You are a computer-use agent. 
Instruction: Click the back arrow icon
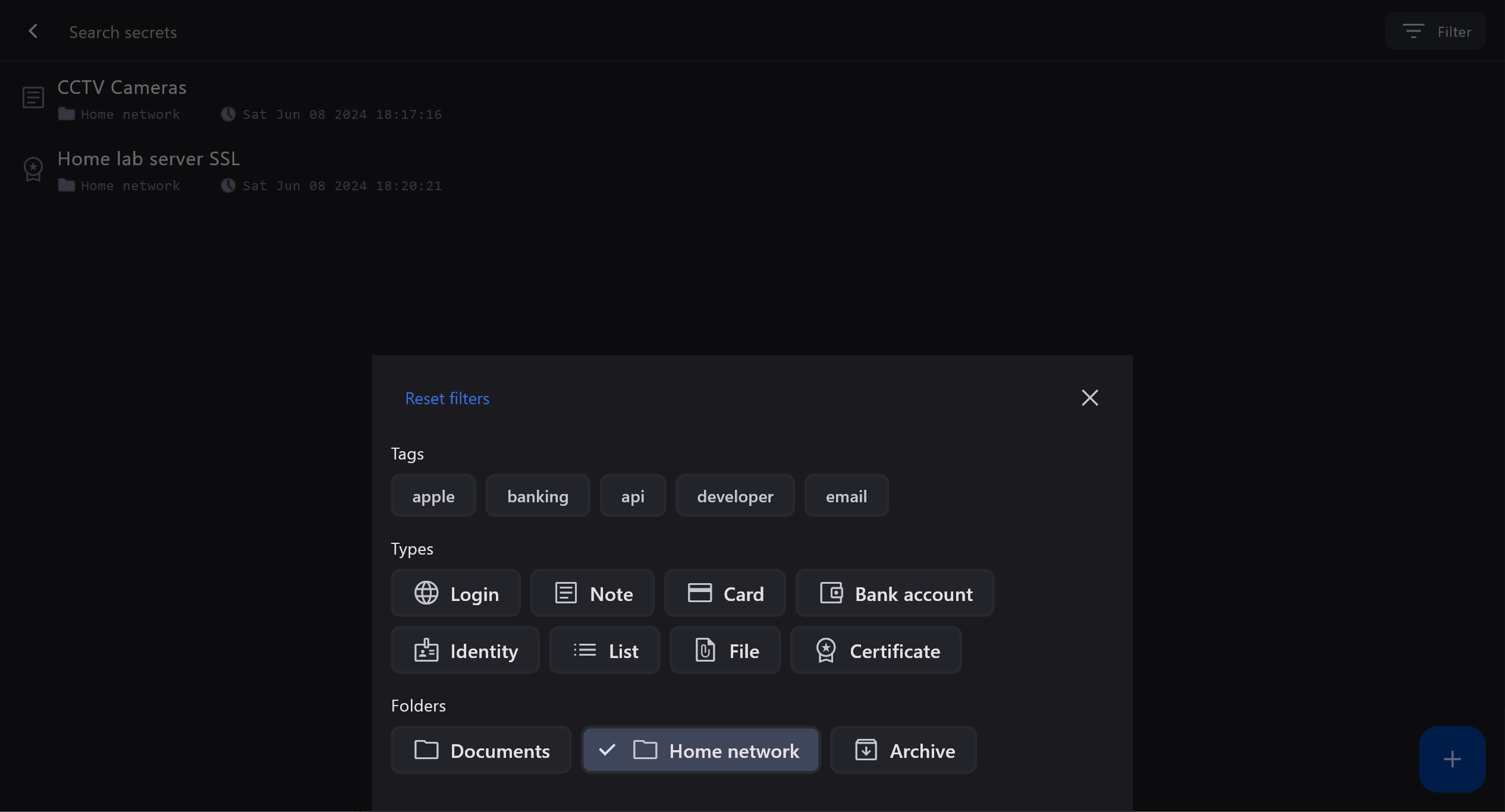[33, 32]
